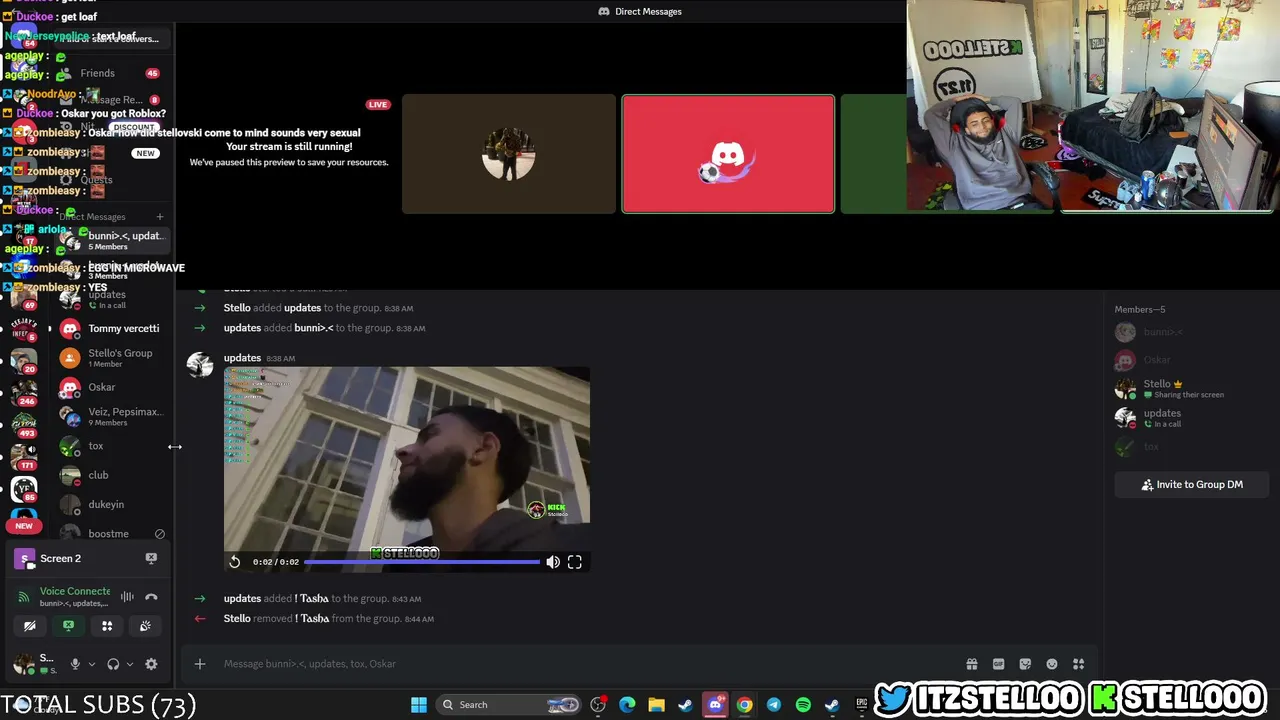Image resolution: width=1280 pixels, height=720 pixels.
Task: Enter fullscreen on the embedded video
Action: coord(575,562)
